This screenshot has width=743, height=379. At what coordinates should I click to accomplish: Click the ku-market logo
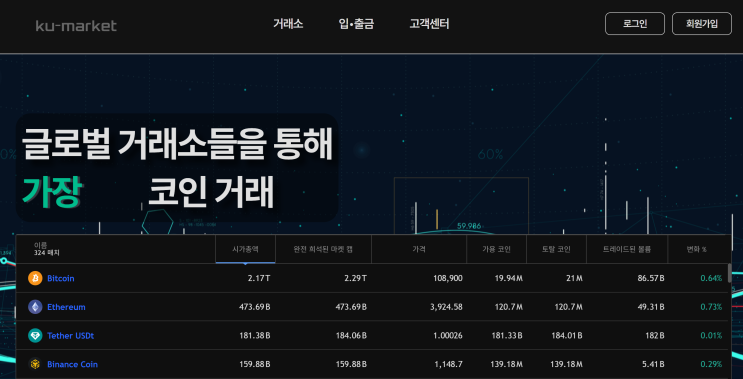[76, 26]
